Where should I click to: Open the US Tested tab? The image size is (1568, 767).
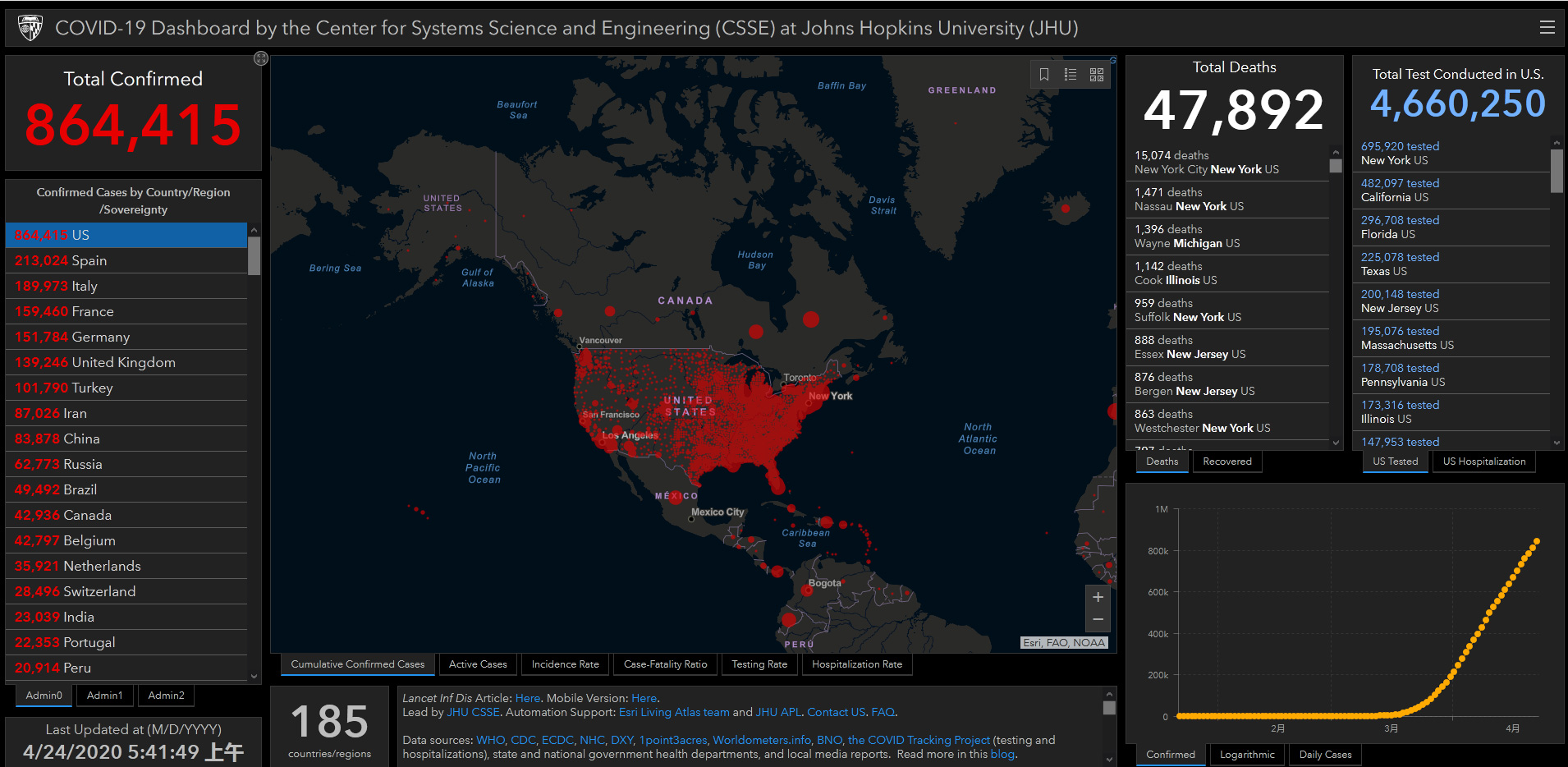pyautogui.click(x=1396, y=462)
